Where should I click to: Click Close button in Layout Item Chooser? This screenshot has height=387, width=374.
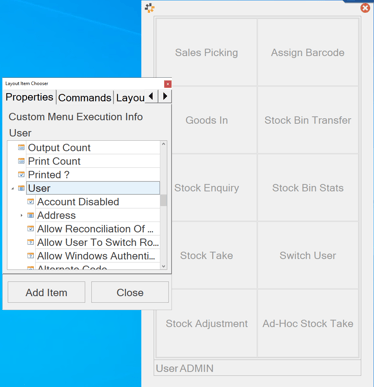tap(130, 292)
